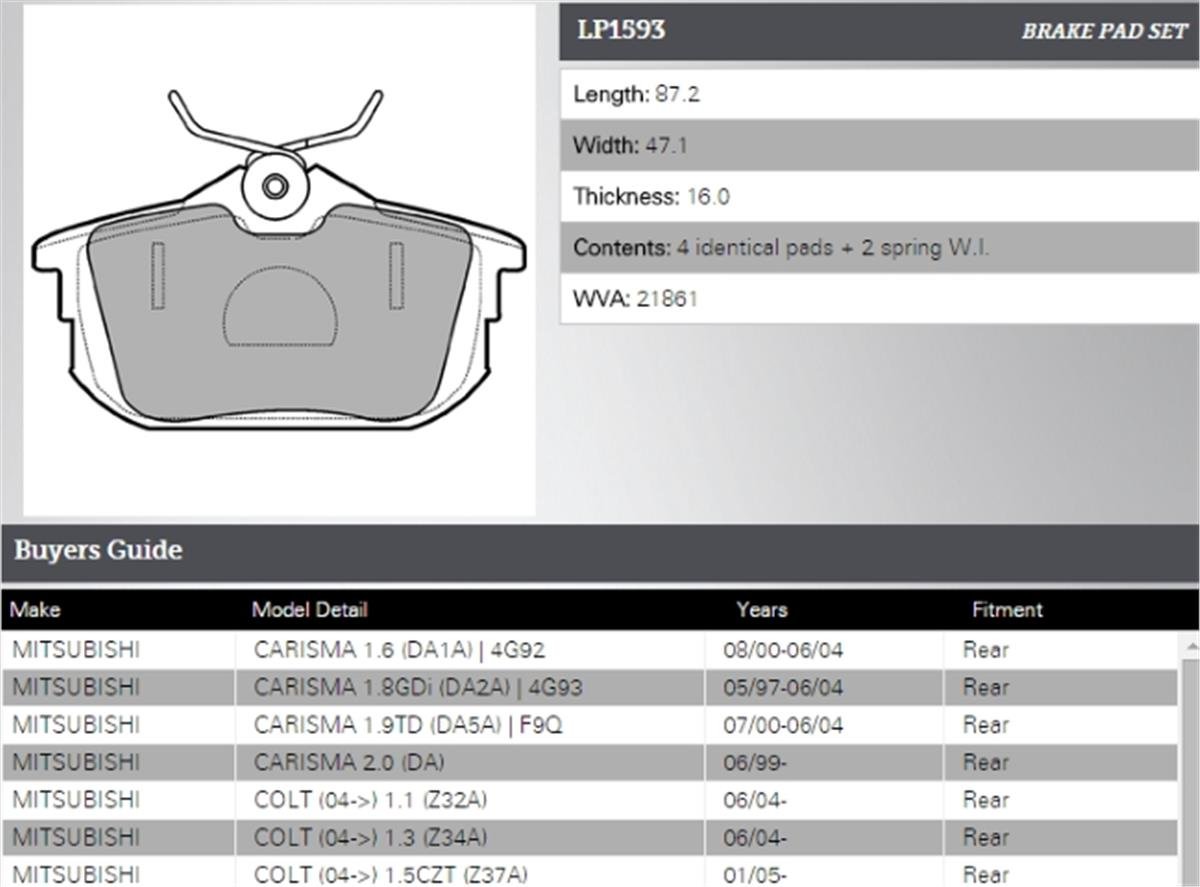Viewport: 1200px width, 887px height.
Task: Click the BRAKE PAD SET label
Action: (x=1103, y=31)
